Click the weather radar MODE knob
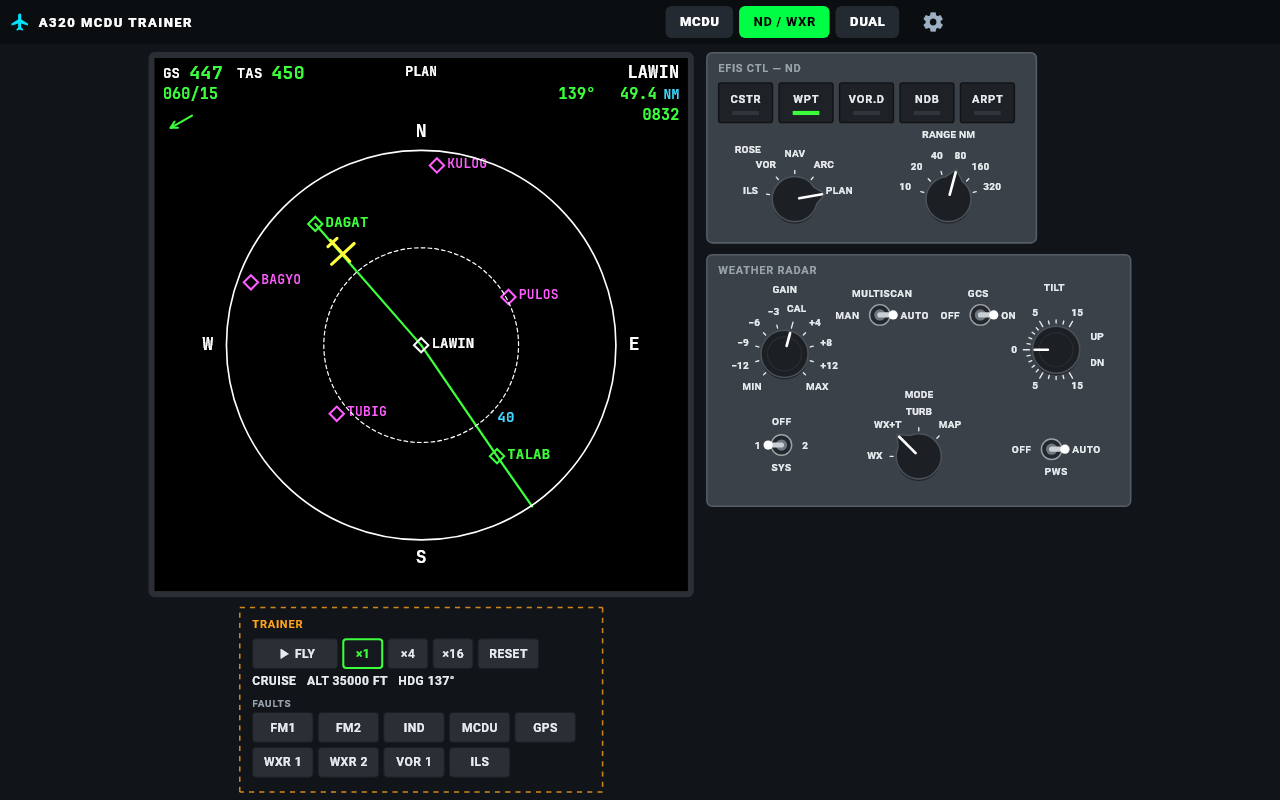The height and width of the screenshot is (800, 1280). 918,456
